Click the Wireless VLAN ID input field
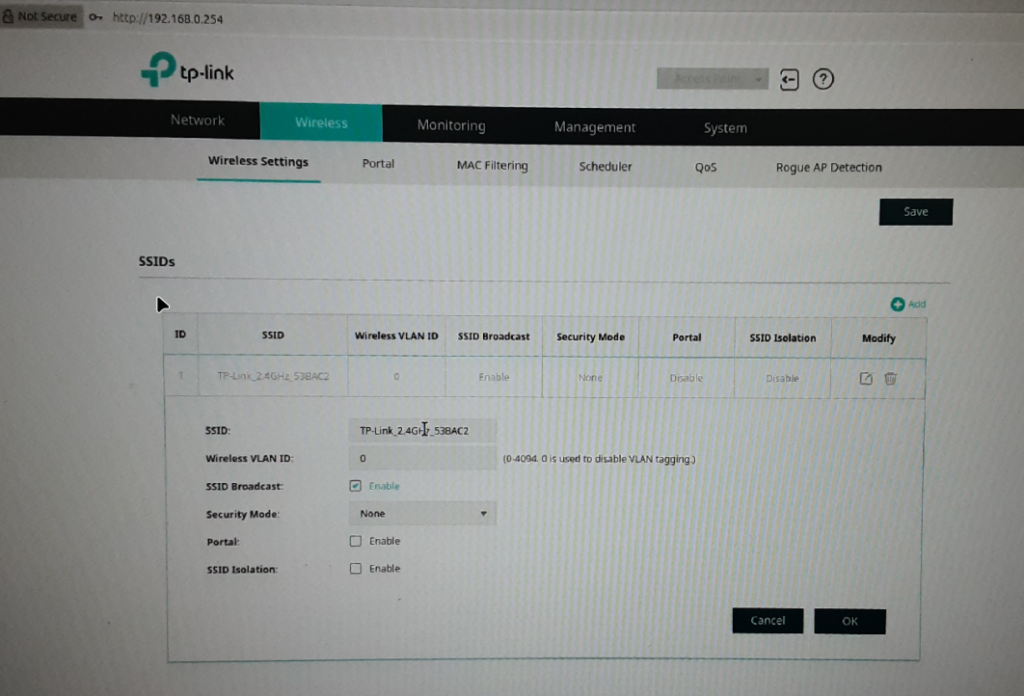This screenshot has width=1024, height=696. 421,459
